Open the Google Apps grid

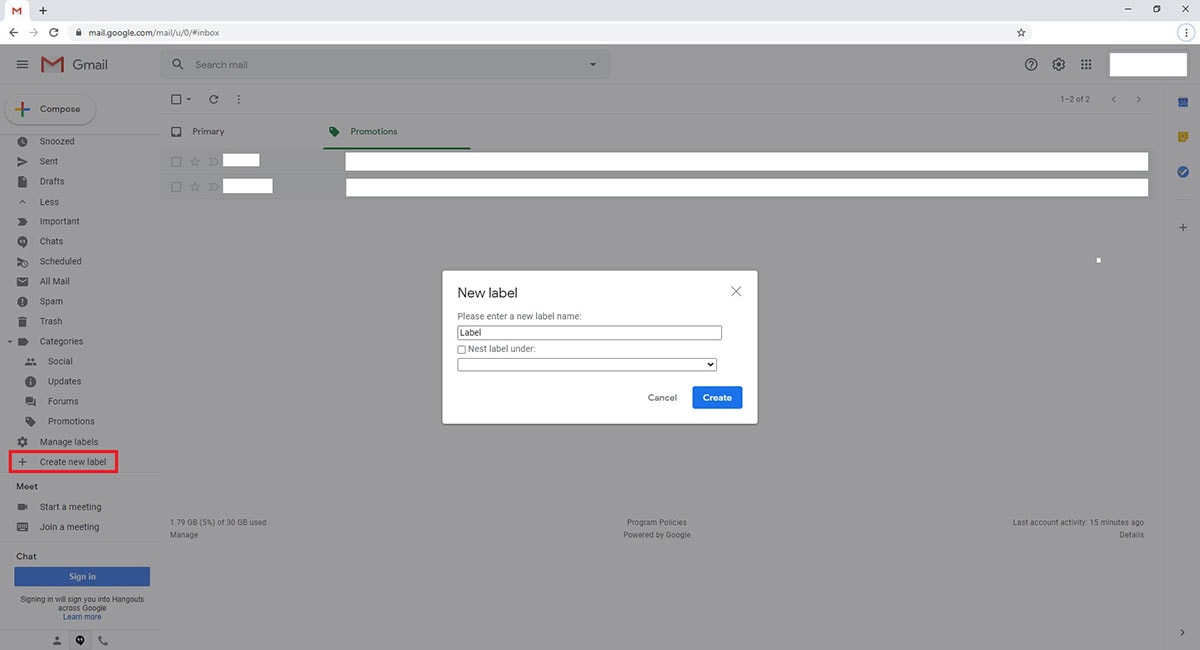point(1086,64)
